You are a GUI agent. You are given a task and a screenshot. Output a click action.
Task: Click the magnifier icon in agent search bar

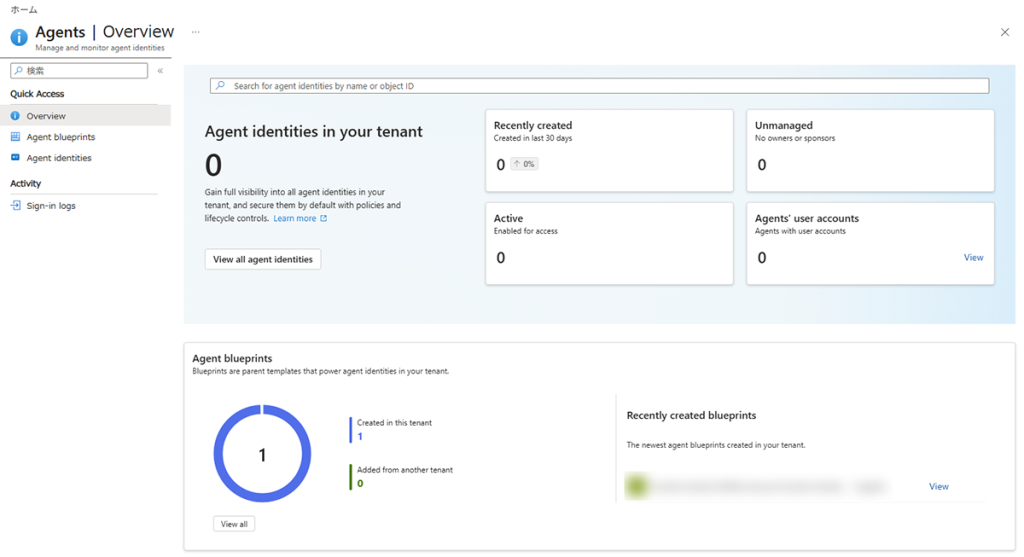tap(221, 86)
